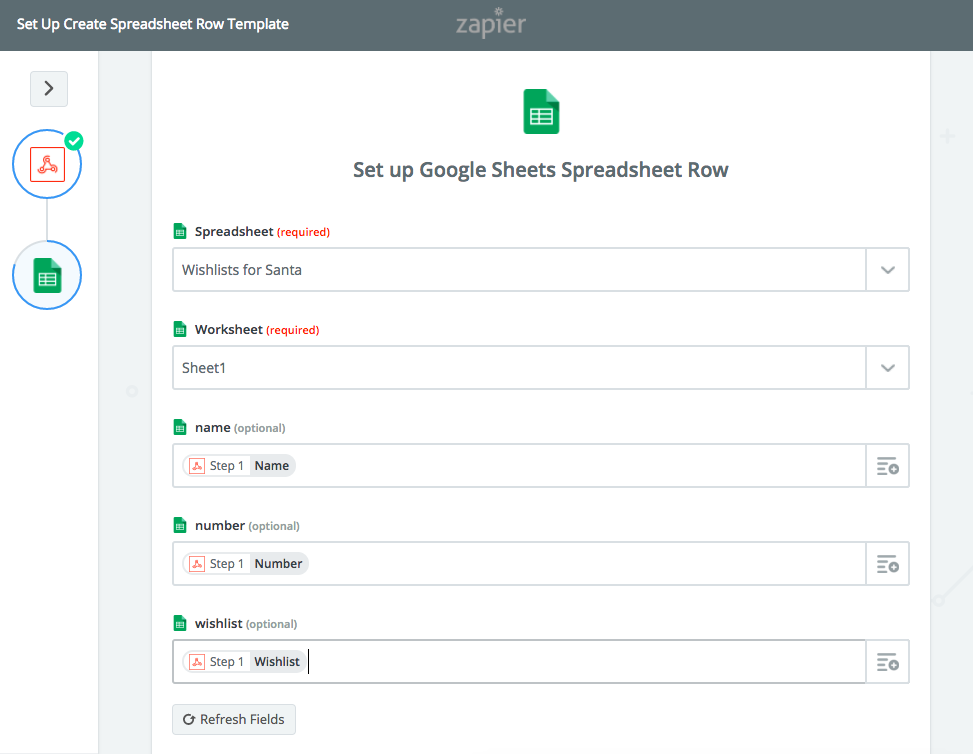The width and height of the screenshot is (973, 754).
Task: Click the Step 1 Number pill
Action: pyautogui.click(x=246, y=564)
